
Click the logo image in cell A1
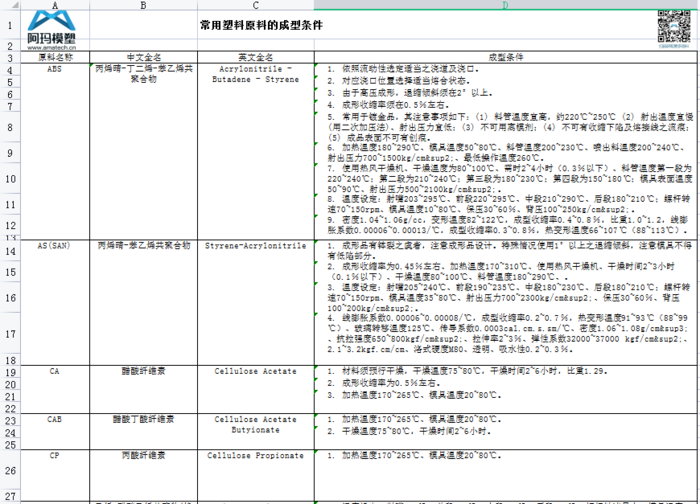(x=51, y=29)
